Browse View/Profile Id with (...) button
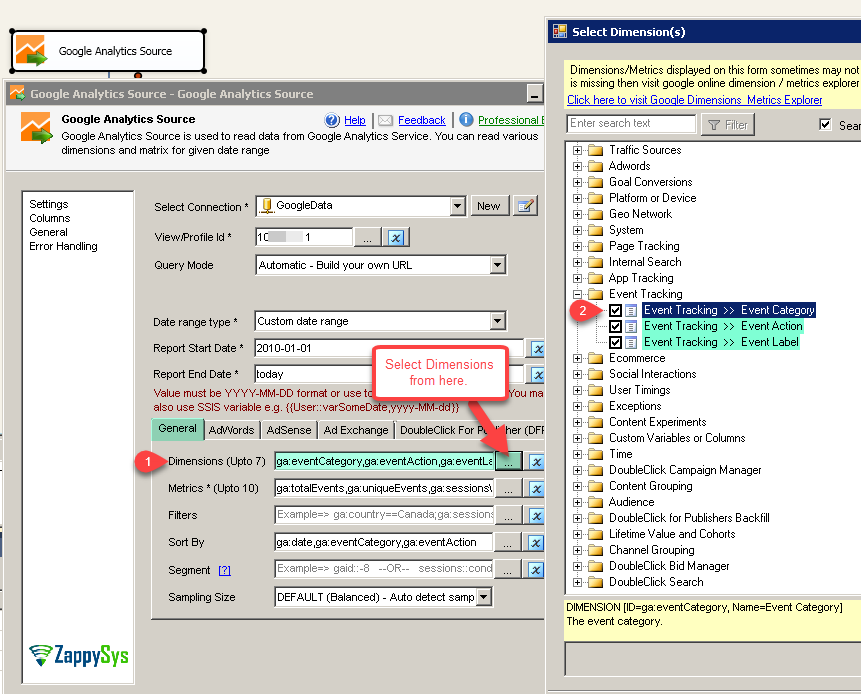861x694 pixels. pos(367,237)
